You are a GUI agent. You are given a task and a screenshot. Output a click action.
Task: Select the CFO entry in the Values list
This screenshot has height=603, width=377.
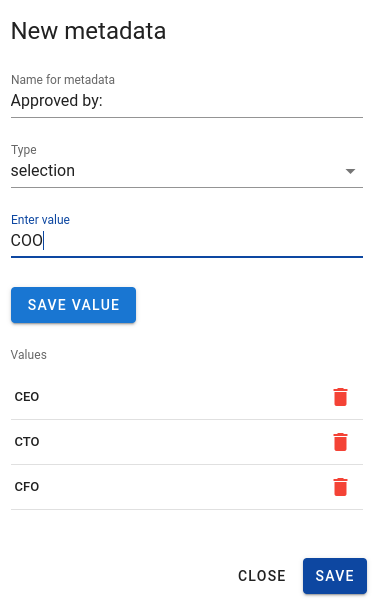[x=187, y=487]
